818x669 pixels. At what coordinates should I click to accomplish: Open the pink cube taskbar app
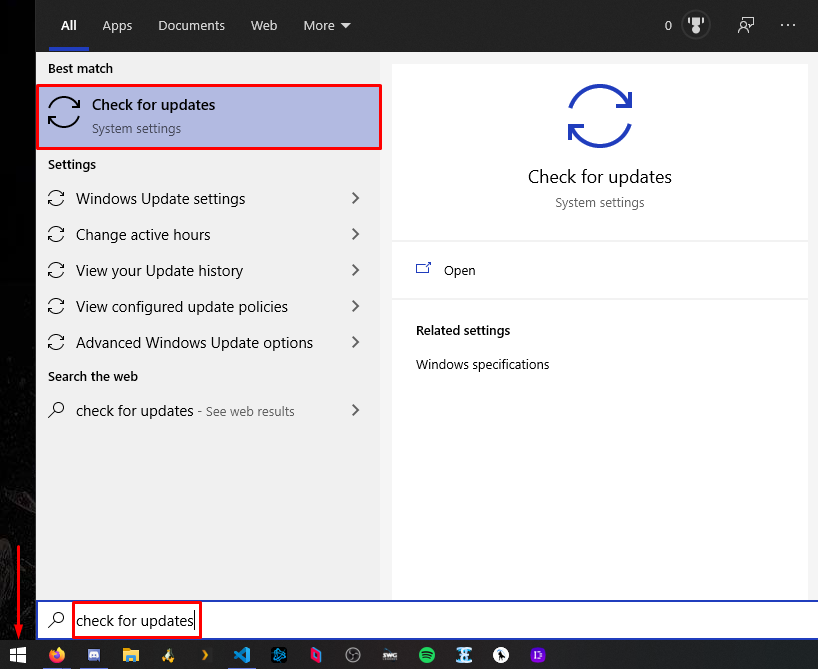pos(316,654)
